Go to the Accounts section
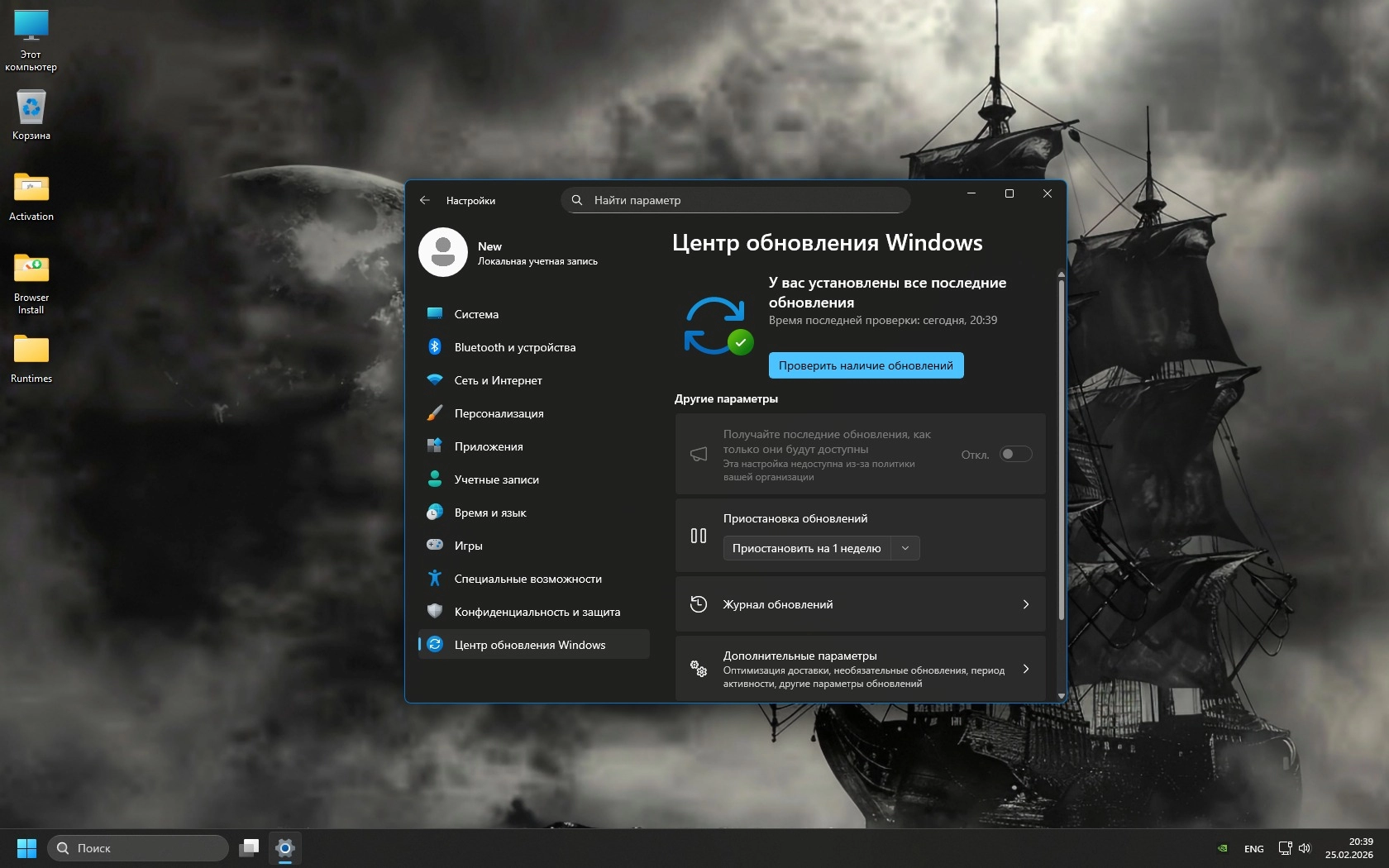Image resolution: width=1389 pixels, height=868 pixels. pos(496,479)
